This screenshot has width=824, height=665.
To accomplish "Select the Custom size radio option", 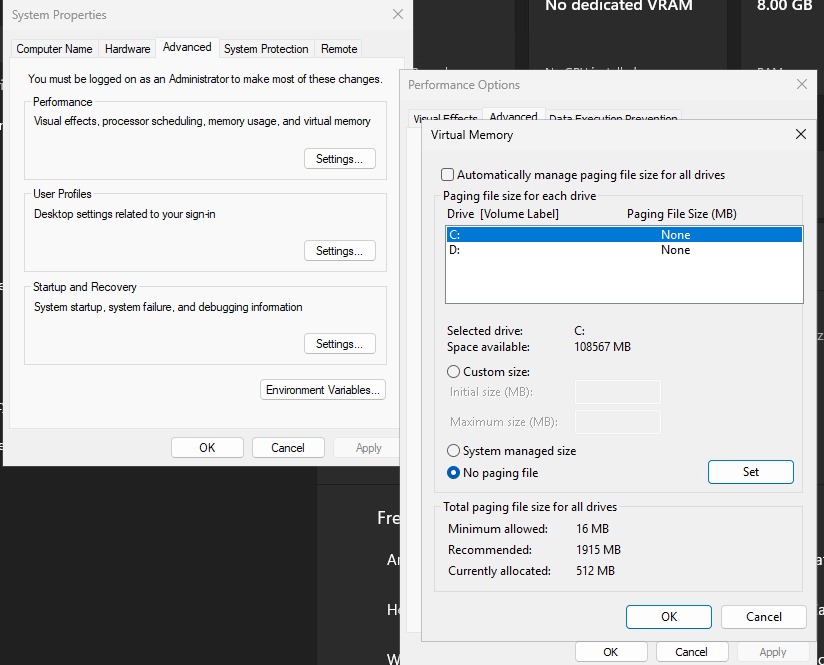I will tap(454, 372).
